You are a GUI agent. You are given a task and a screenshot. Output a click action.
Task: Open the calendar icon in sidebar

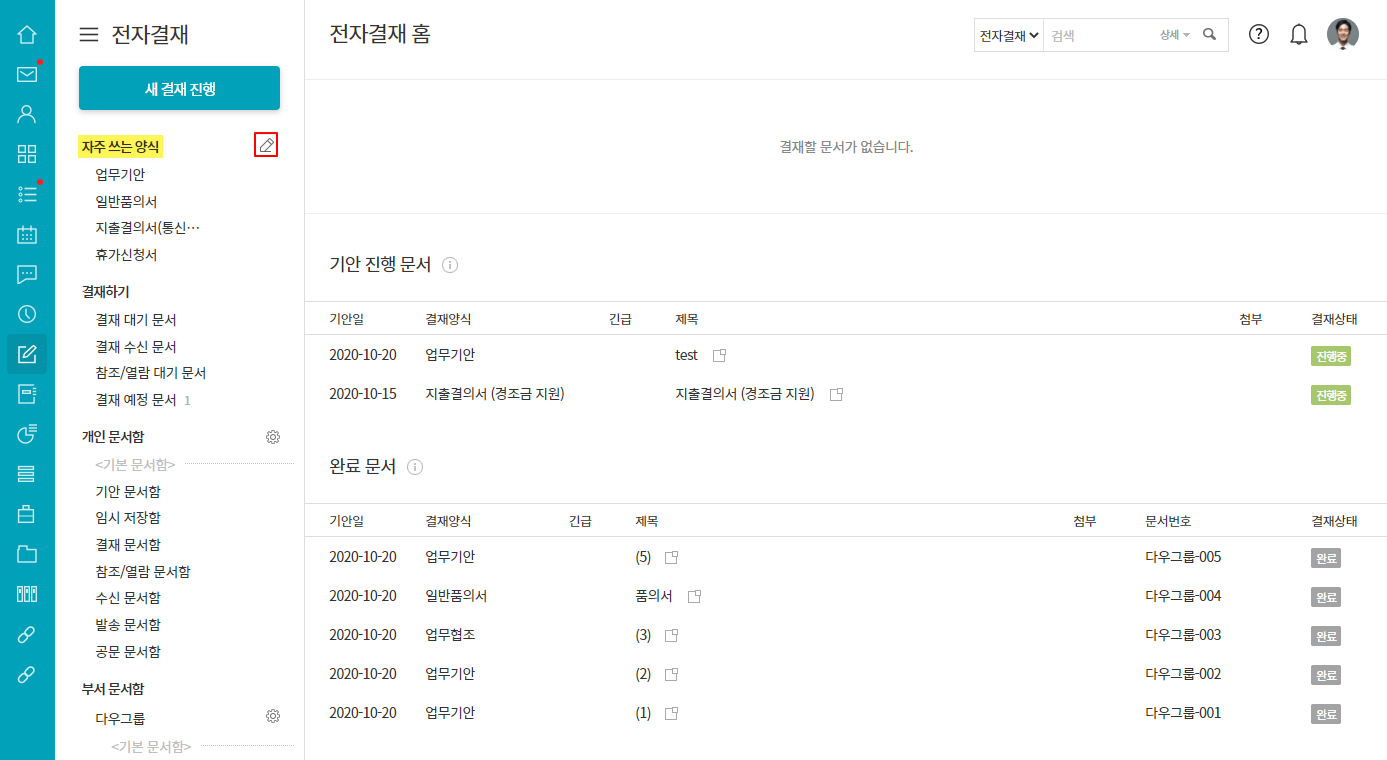[x=27, y=235]
